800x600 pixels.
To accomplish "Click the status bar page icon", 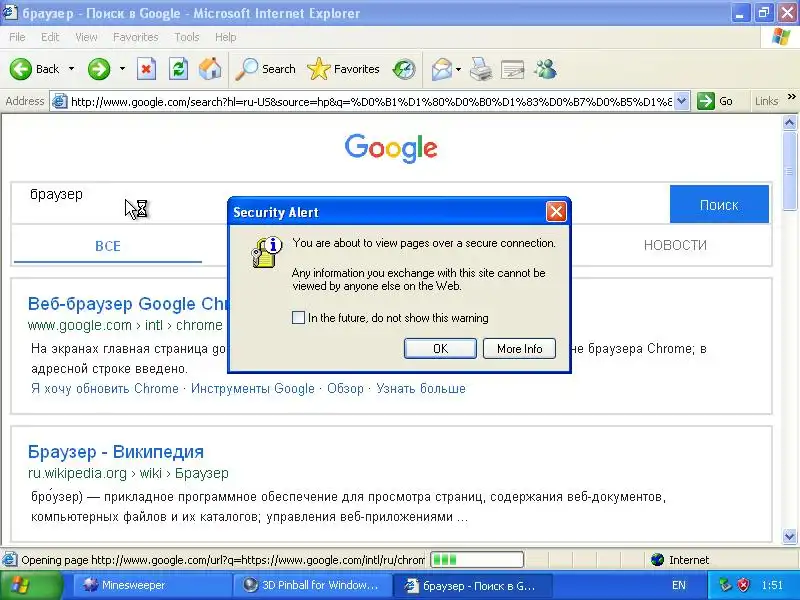I will (x=9, y=560).
